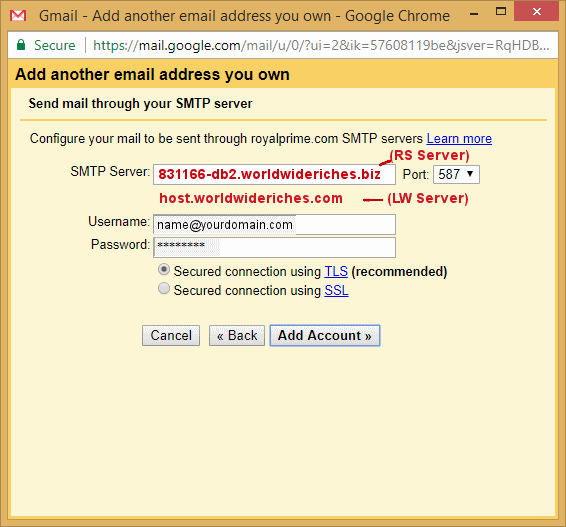Click the 'Send mail through your SMTP server' heading
Image resolution: width=566 pixels, height=527 pixels.
[140, 104]
